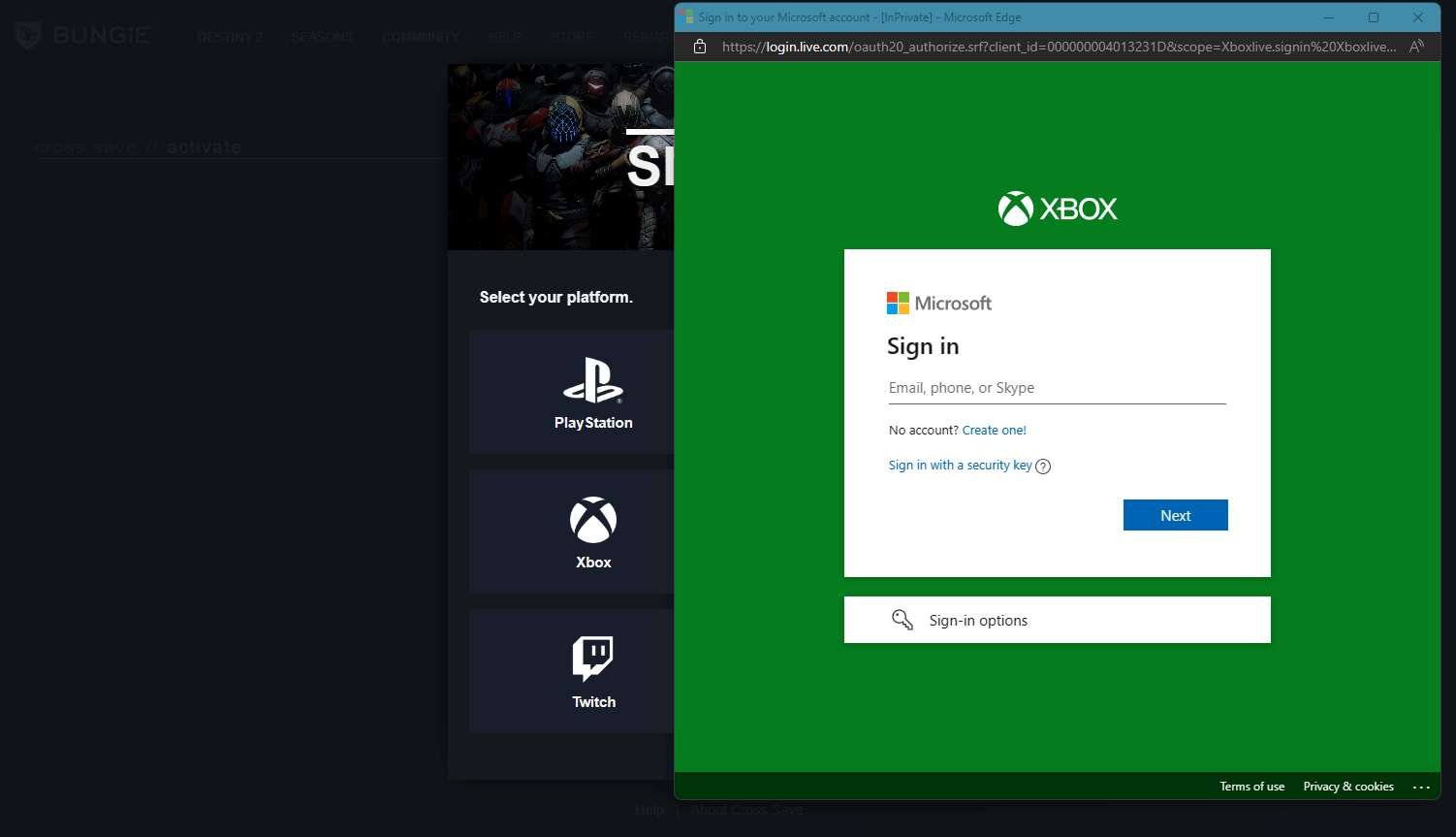Click the "Create one!" account link
This screenshot has width=1456, height=837.
pos(994,431)
